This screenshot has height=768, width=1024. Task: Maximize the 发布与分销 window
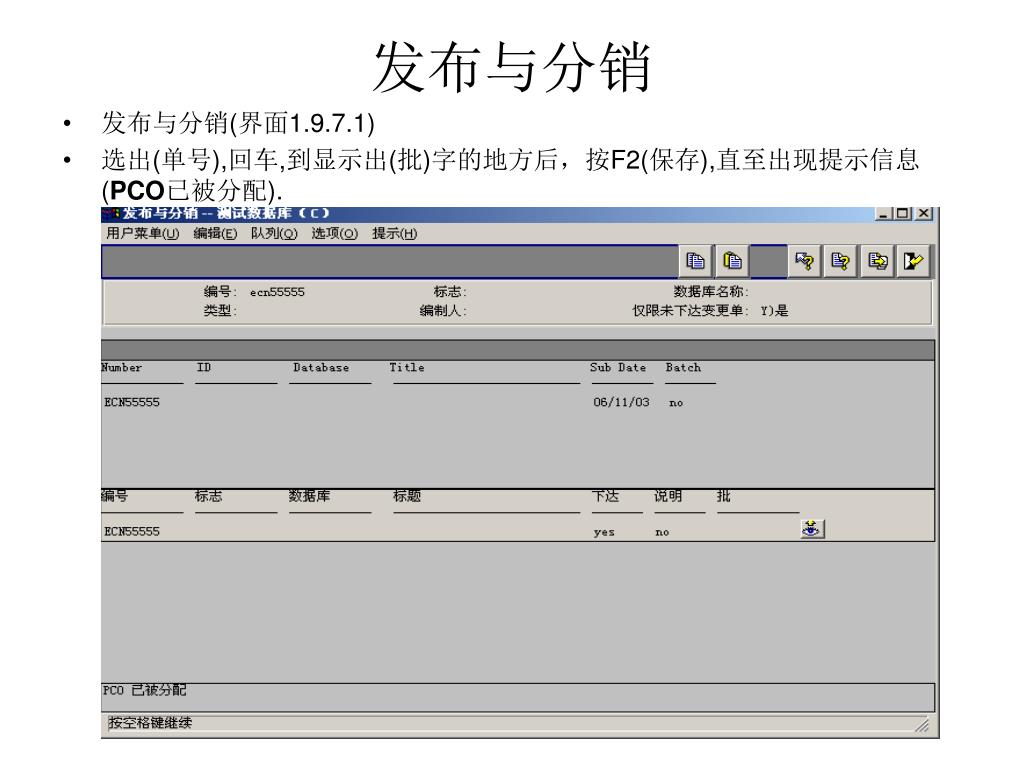(x=903, y=214)
